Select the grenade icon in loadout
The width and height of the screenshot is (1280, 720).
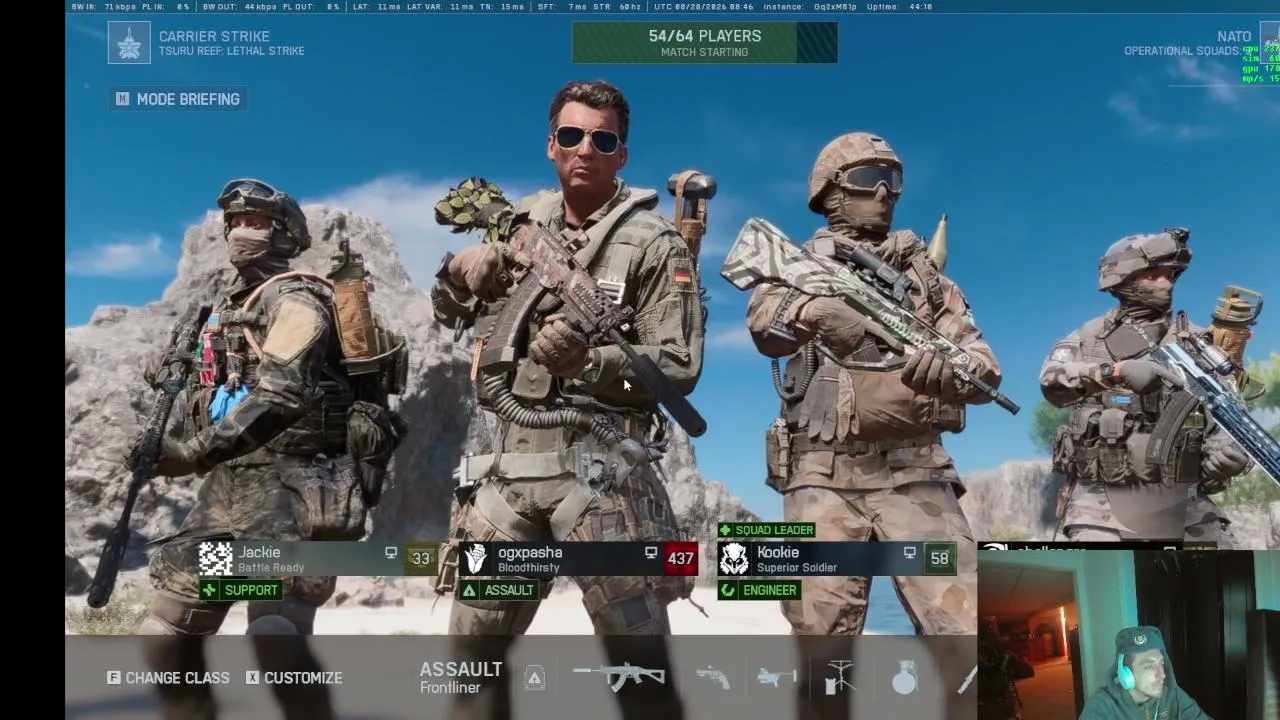point(904,678)
